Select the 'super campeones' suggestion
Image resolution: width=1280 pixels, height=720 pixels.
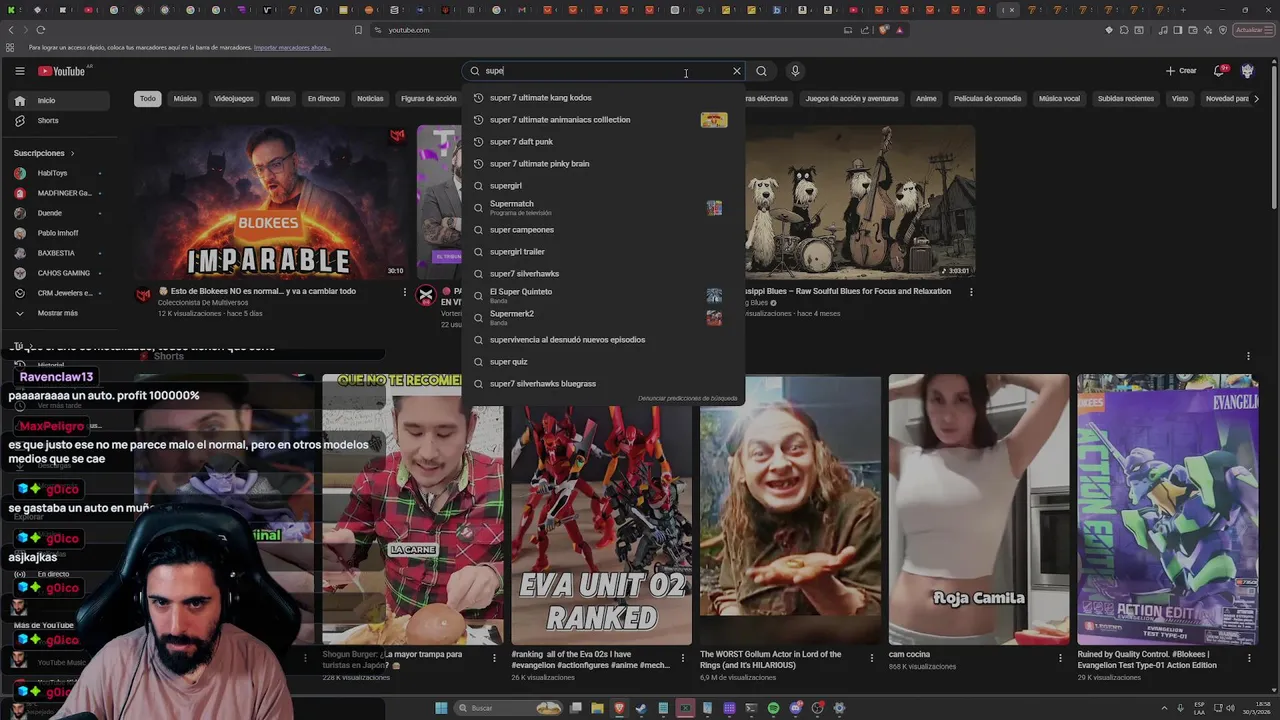tap(604, 230)
